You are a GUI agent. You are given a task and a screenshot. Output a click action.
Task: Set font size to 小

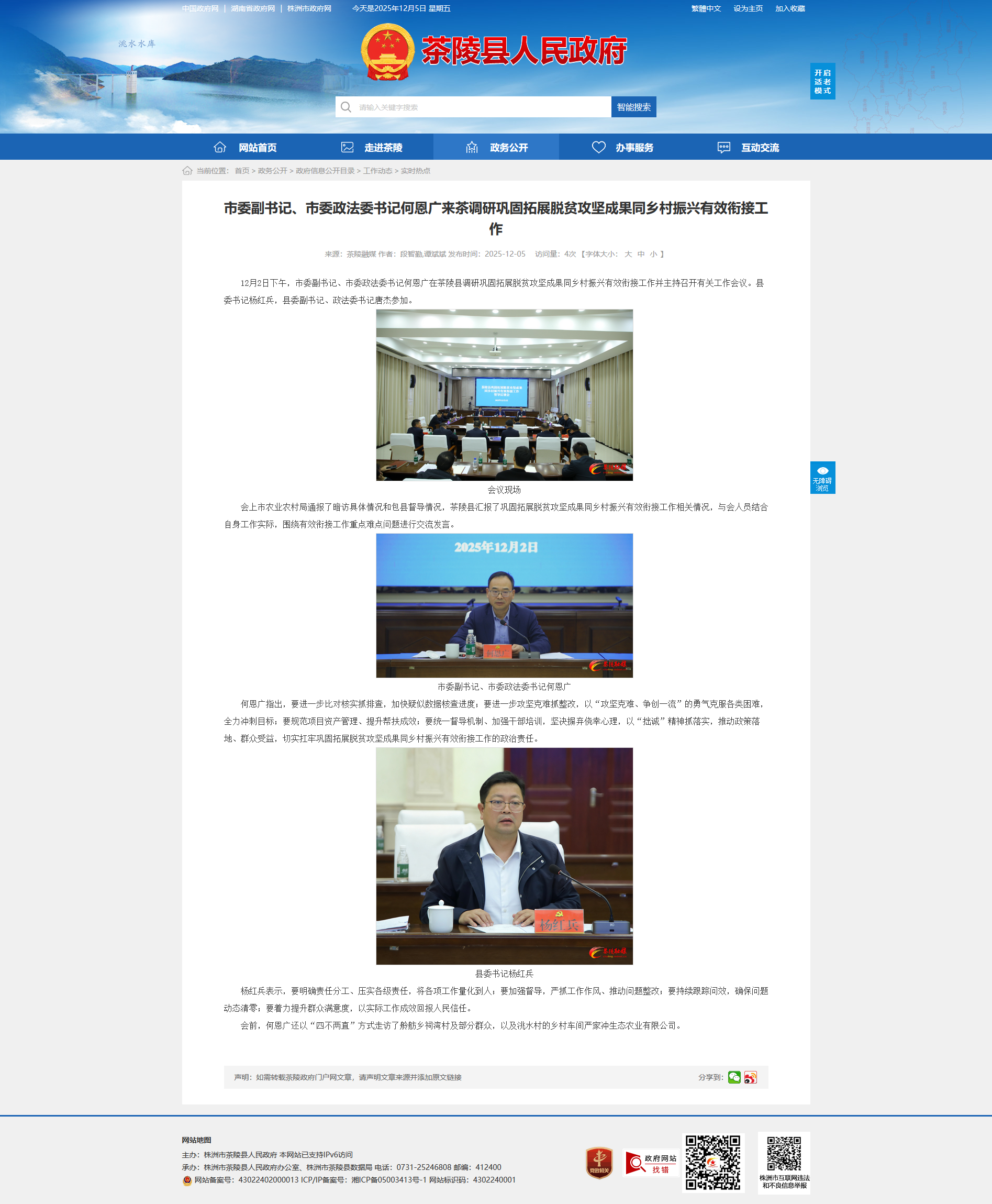(653, 254)
